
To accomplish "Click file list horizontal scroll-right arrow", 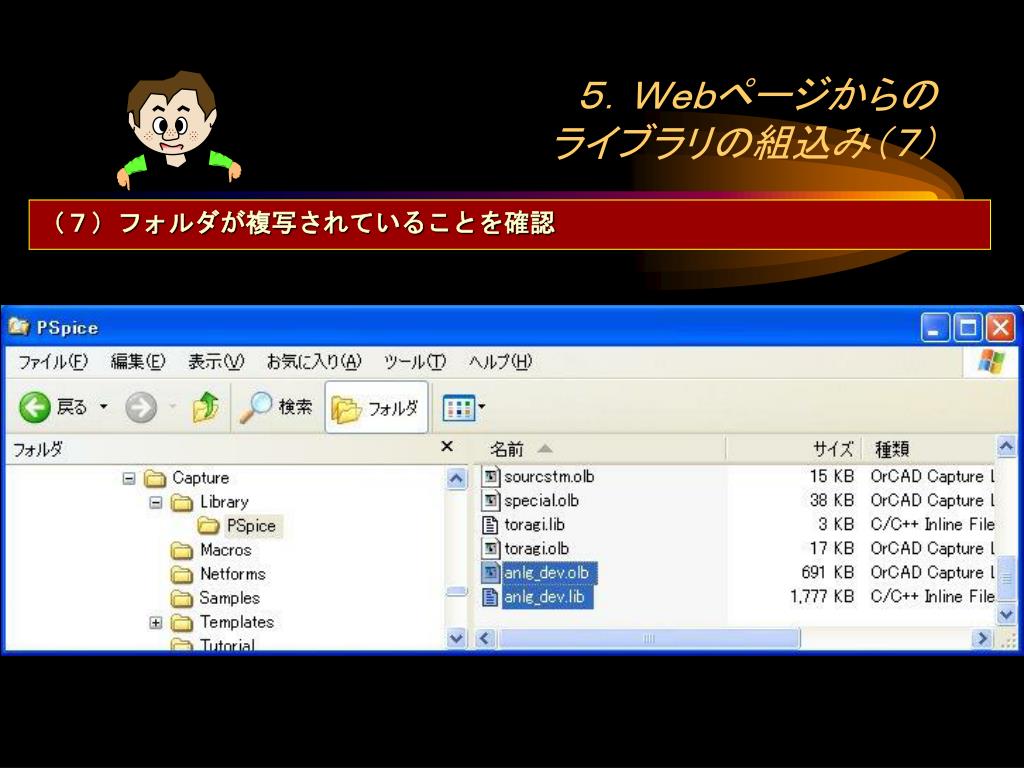I will 982,639.
